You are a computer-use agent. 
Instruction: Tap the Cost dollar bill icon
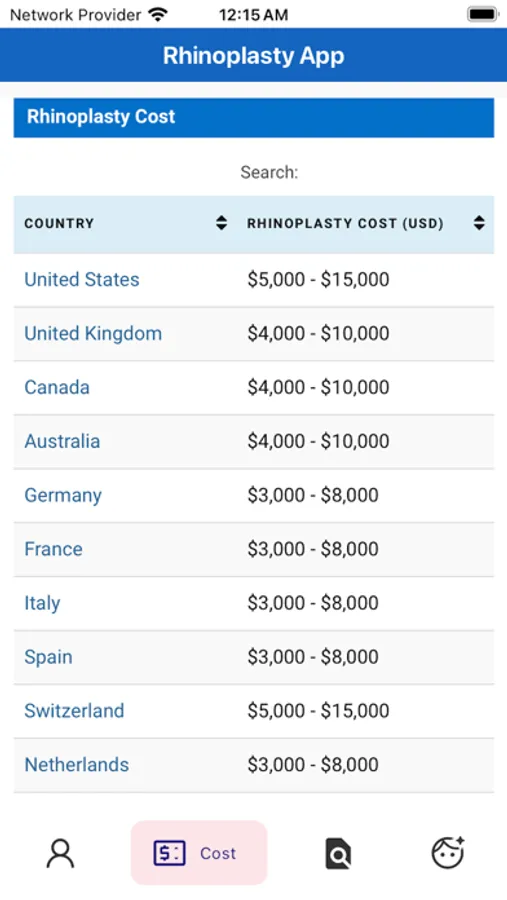[x=169, y=853]
